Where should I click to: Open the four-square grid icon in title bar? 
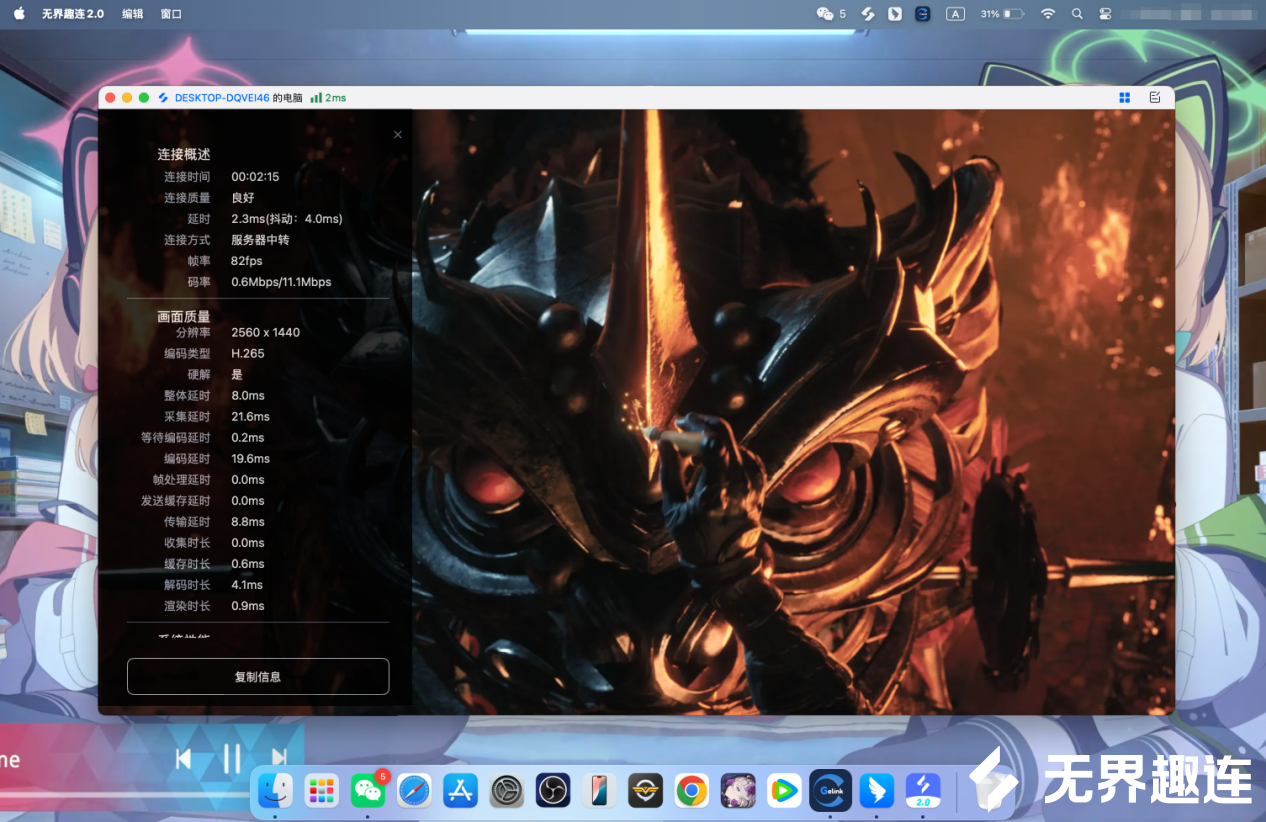(x=1125, y=97)
